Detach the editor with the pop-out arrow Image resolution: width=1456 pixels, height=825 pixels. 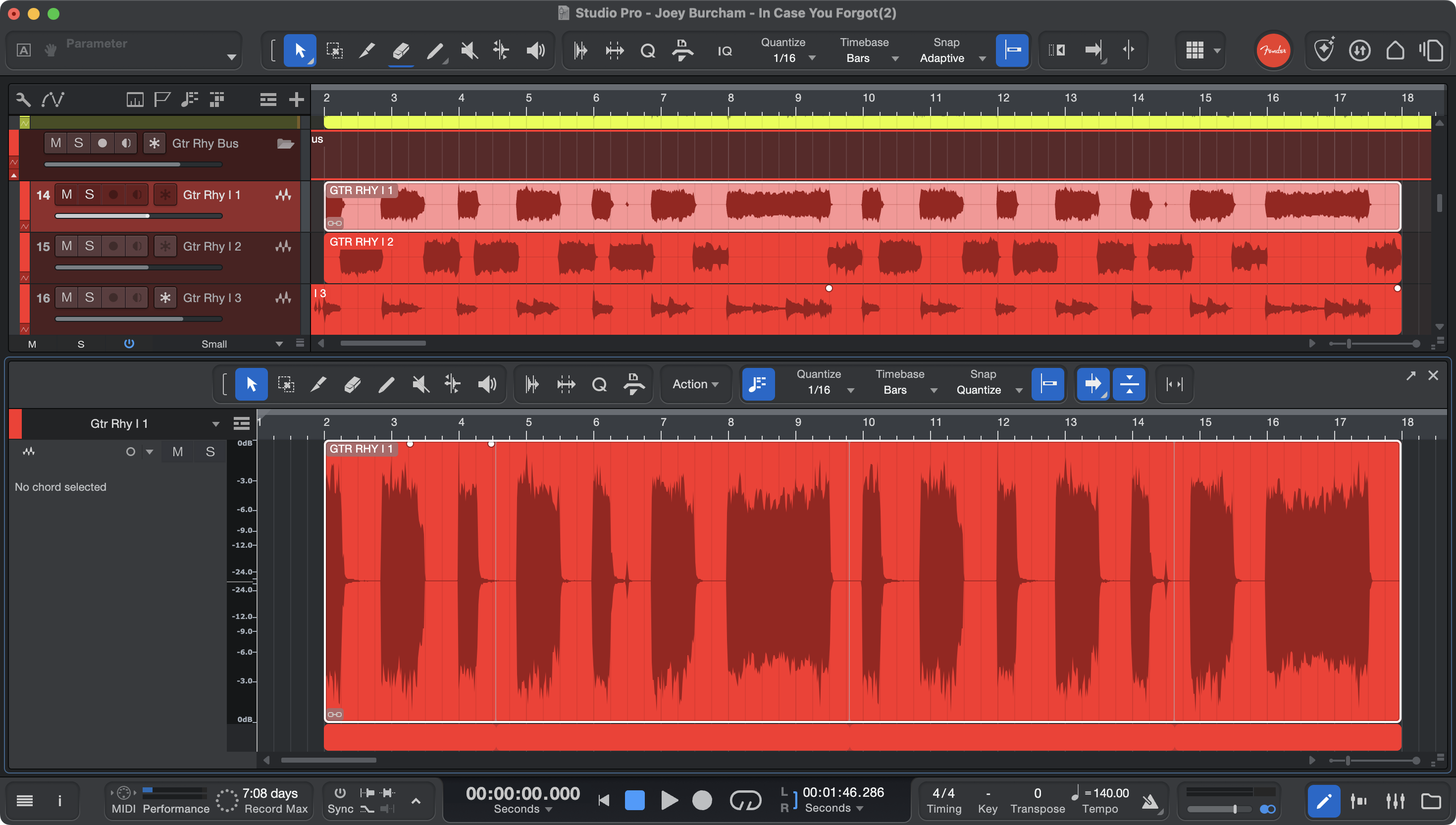[1410, 375]
